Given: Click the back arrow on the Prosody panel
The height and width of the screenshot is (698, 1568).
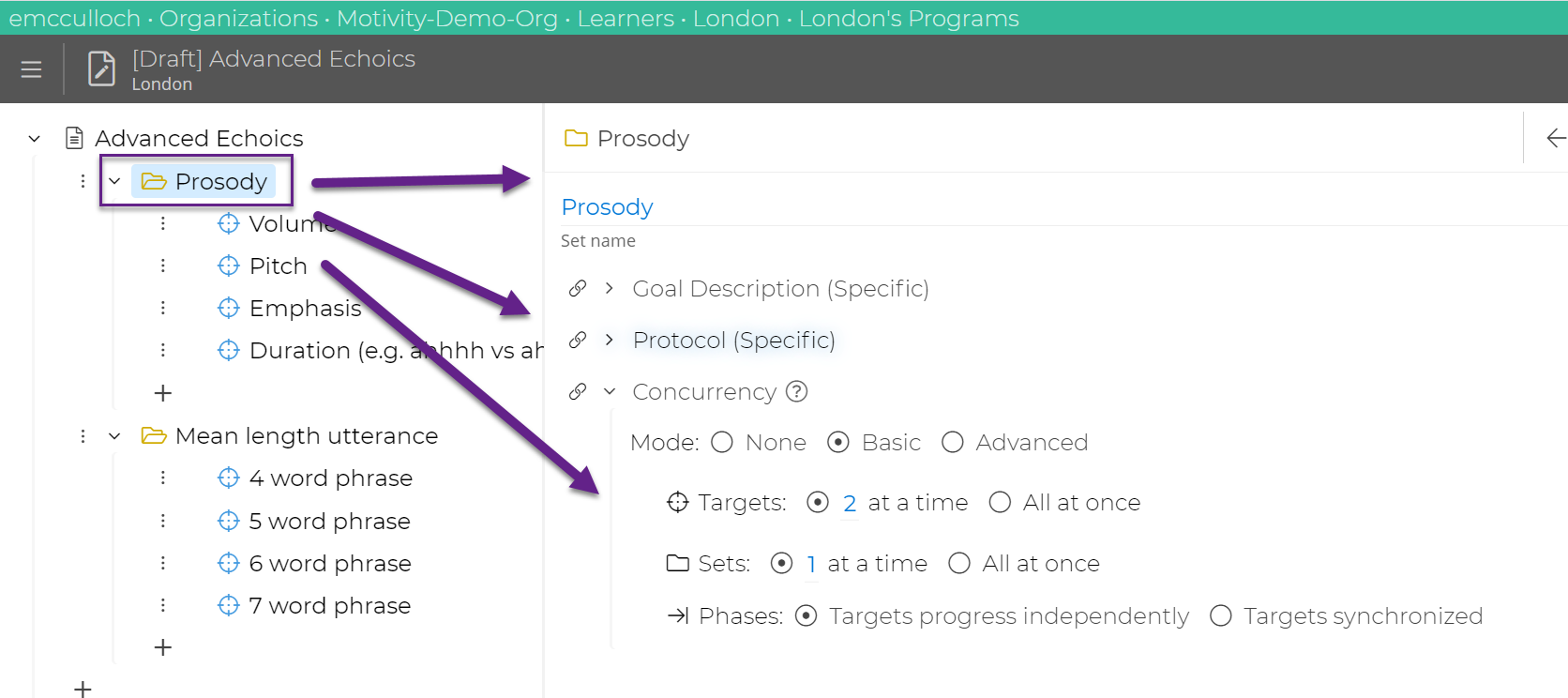Looking at the screenshot, I should (x=1555, y=138).
